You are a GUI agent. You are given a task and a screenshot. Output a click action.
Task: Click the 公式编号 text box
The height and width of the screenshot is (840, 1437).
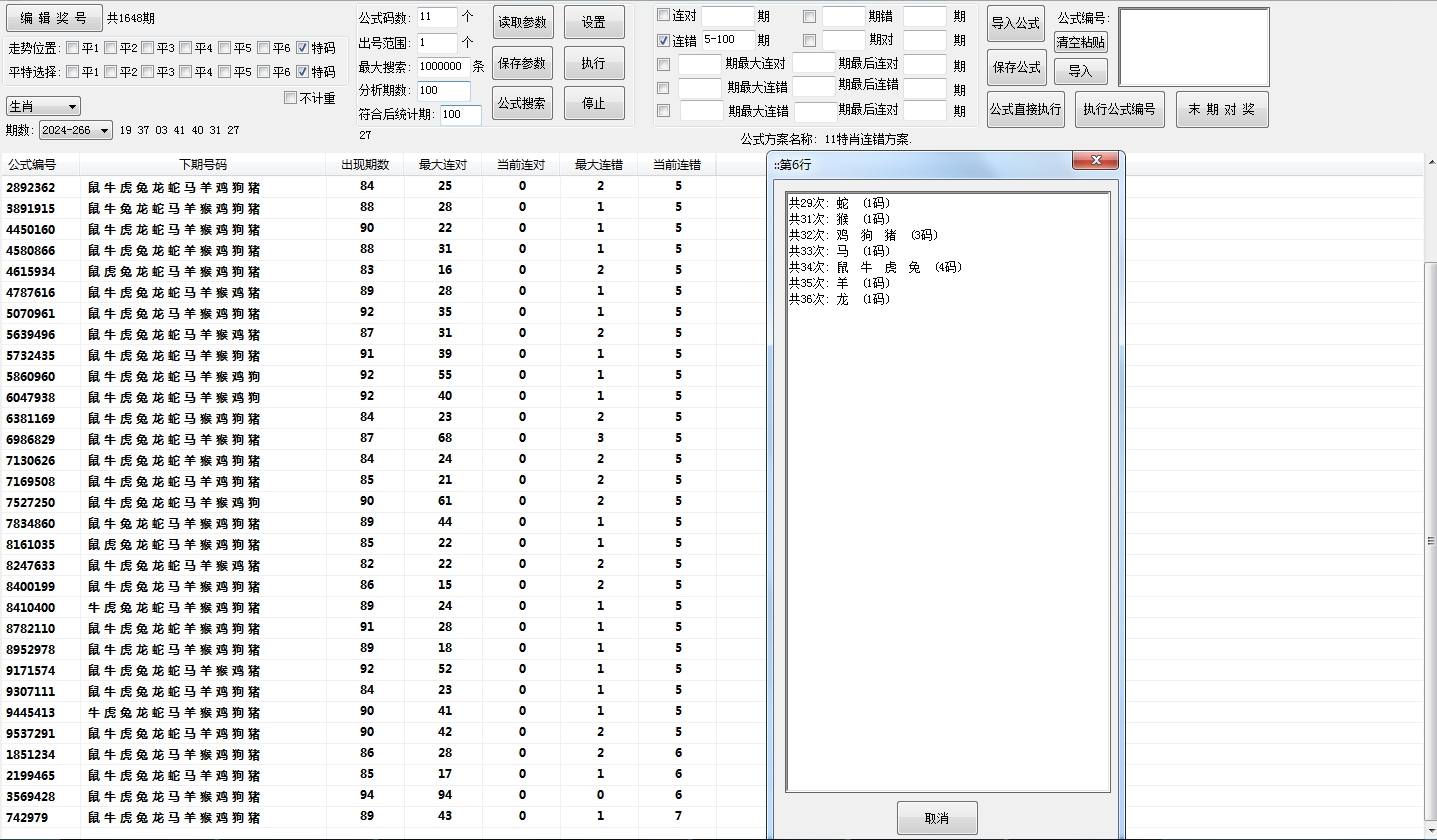(x=1193, y=47)
